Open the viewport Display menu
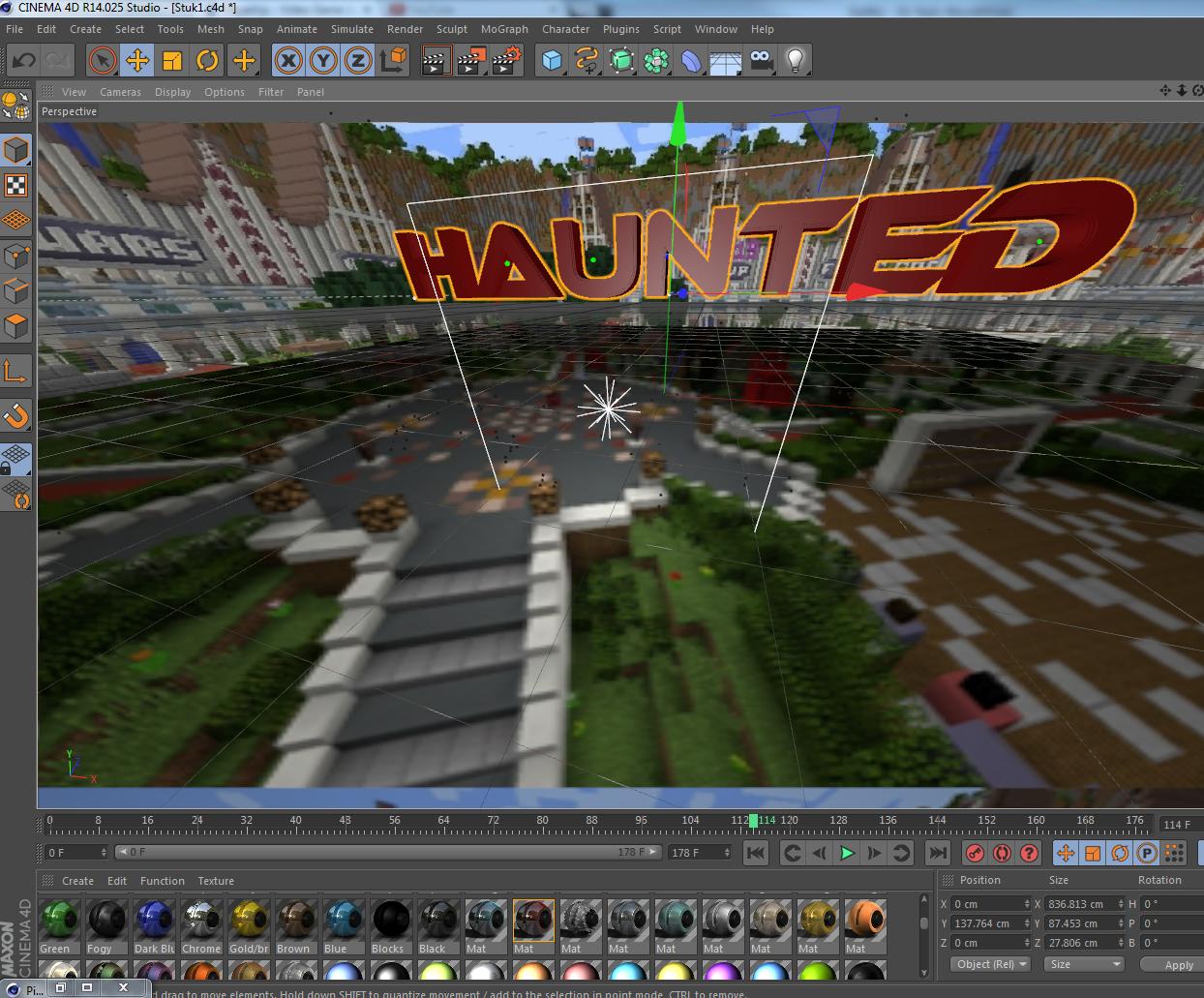The width and height of the screenshot is (1204, 998). (173, 92)
